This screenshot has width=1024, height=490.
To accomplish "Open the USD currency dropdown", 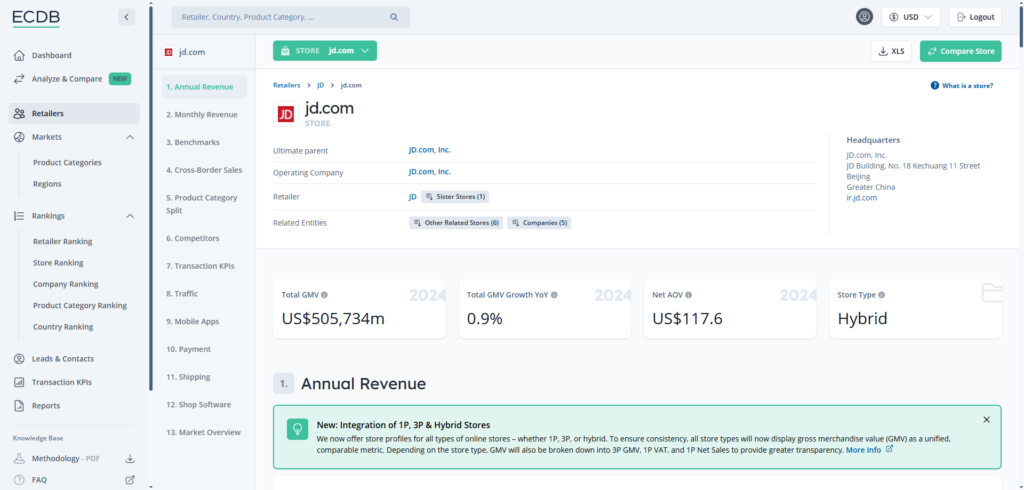I will click(910, 17).
